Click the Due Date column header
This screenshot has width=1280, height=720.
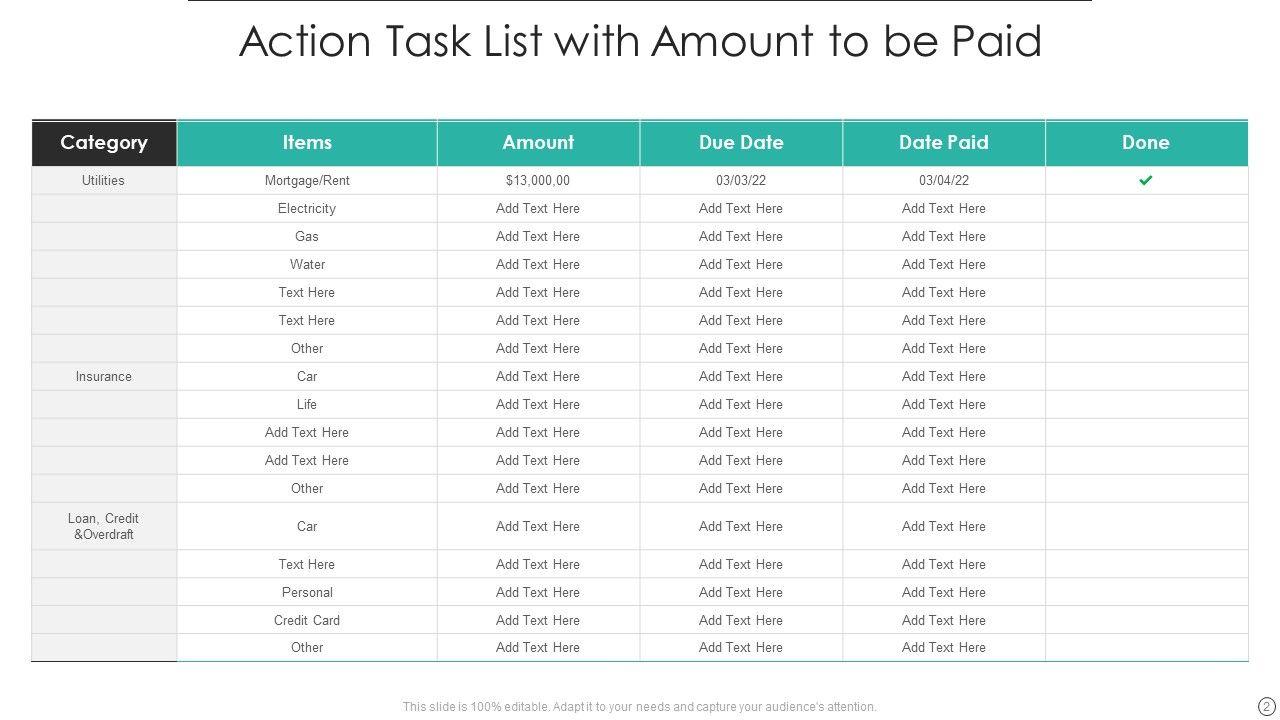[x=741, y=143]
